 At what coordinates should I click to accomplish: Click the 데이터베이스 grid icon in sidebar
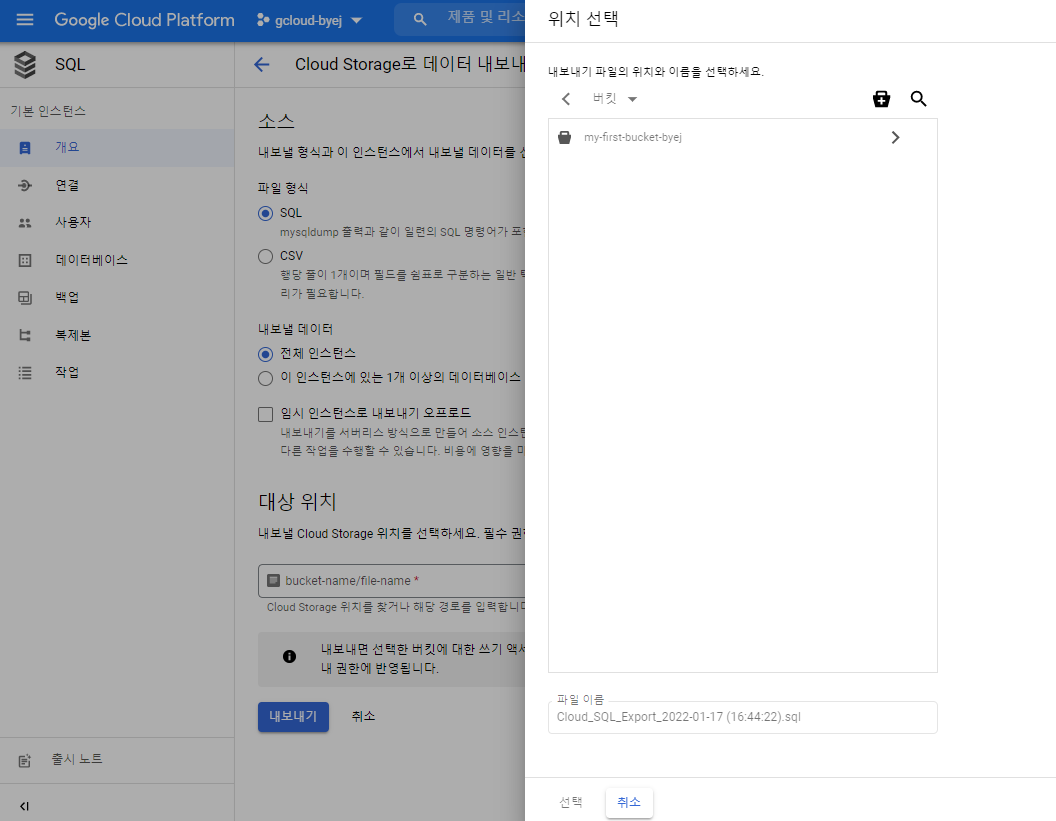(25, 261)
